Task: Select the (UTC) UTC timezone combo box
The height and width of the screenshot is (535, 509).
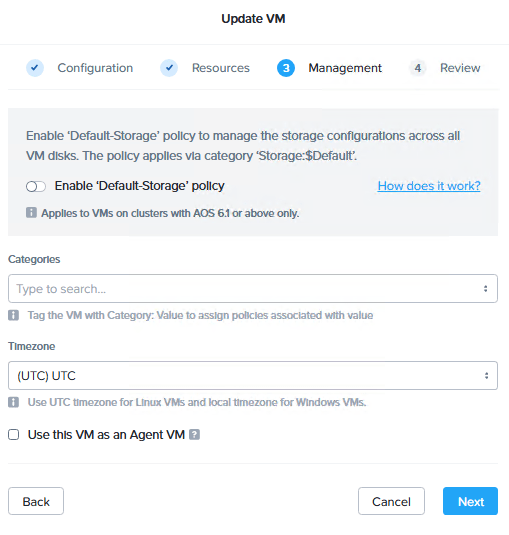Action: pos(253,376)
